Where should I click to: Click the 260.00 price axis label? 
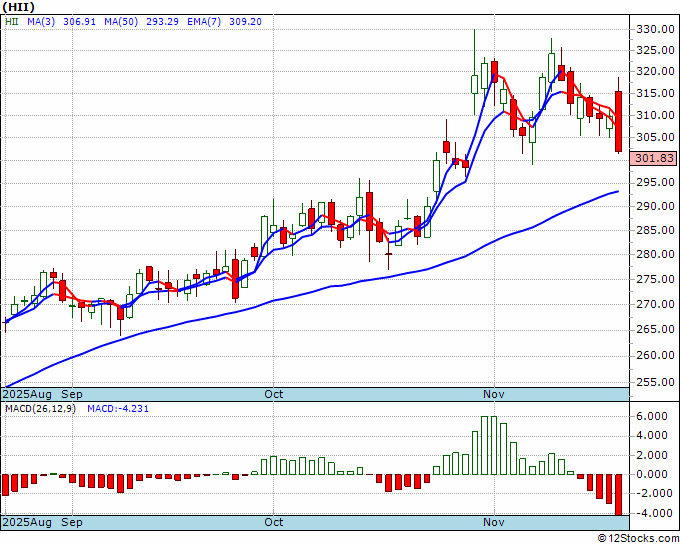[x=655, y=356]
